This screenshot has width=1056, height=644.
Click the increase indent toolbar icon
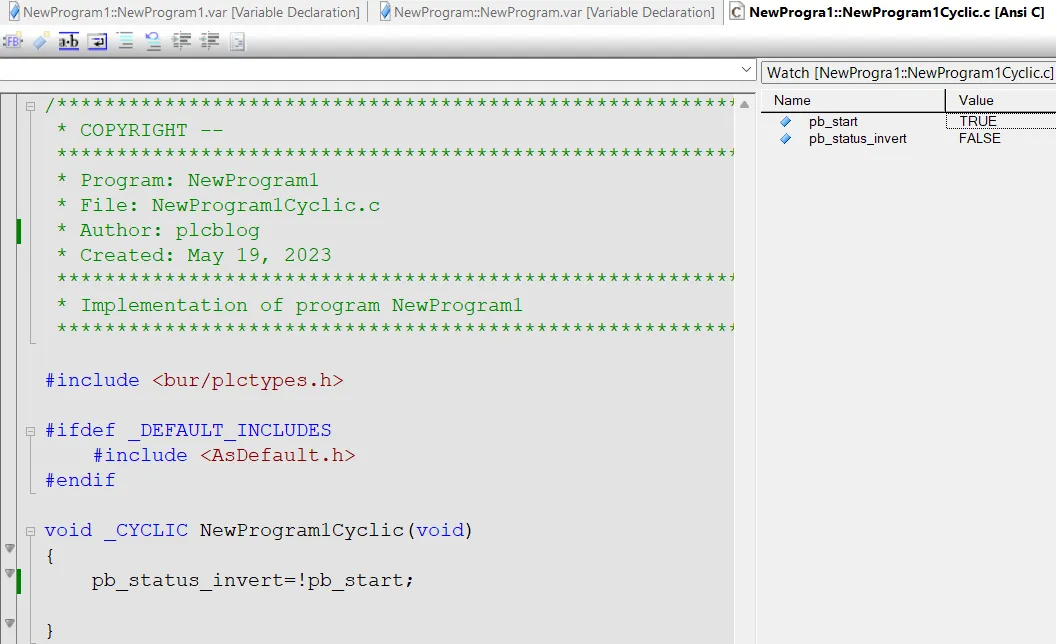pos(182,42)
